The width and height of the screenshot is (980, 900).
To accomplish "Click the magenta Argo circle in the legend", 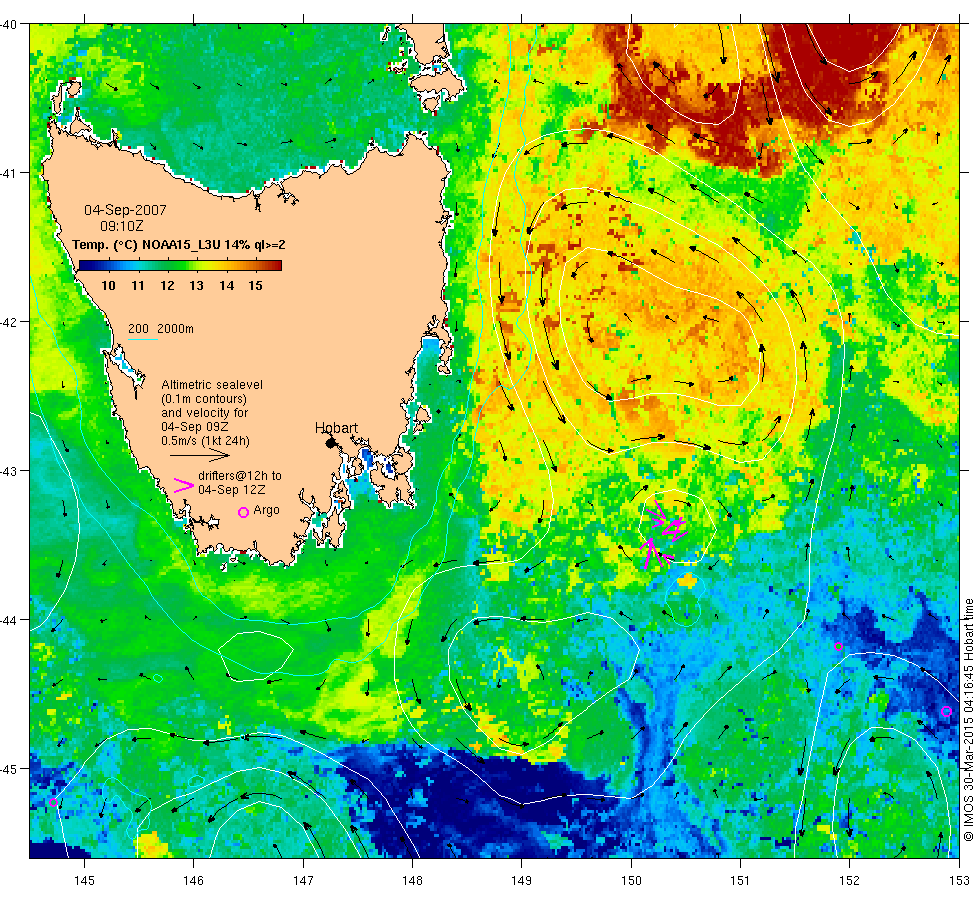I will tap(244, 512).
